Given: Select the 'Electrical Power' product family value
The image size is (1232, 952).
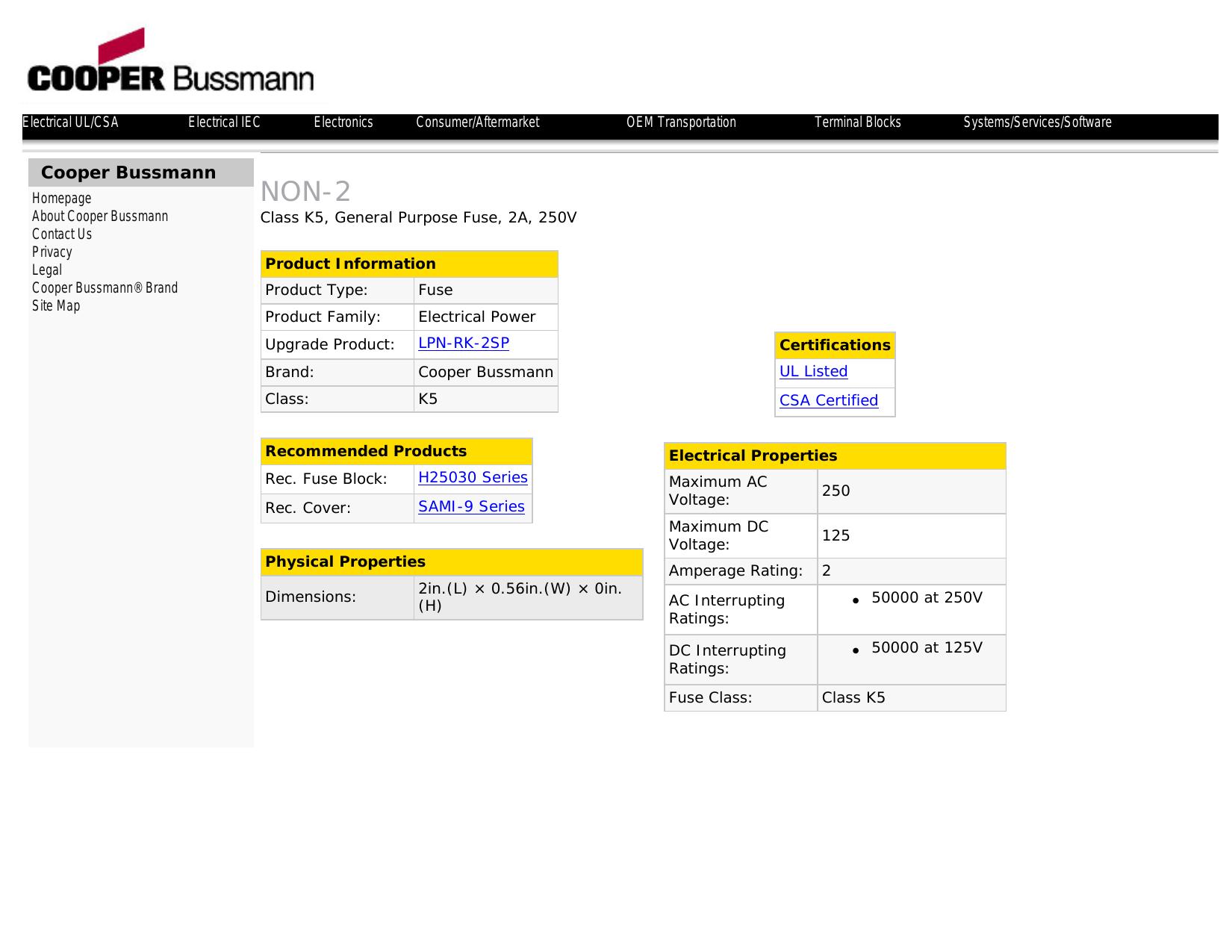Looking at the screenshot, I should [477, 317].
